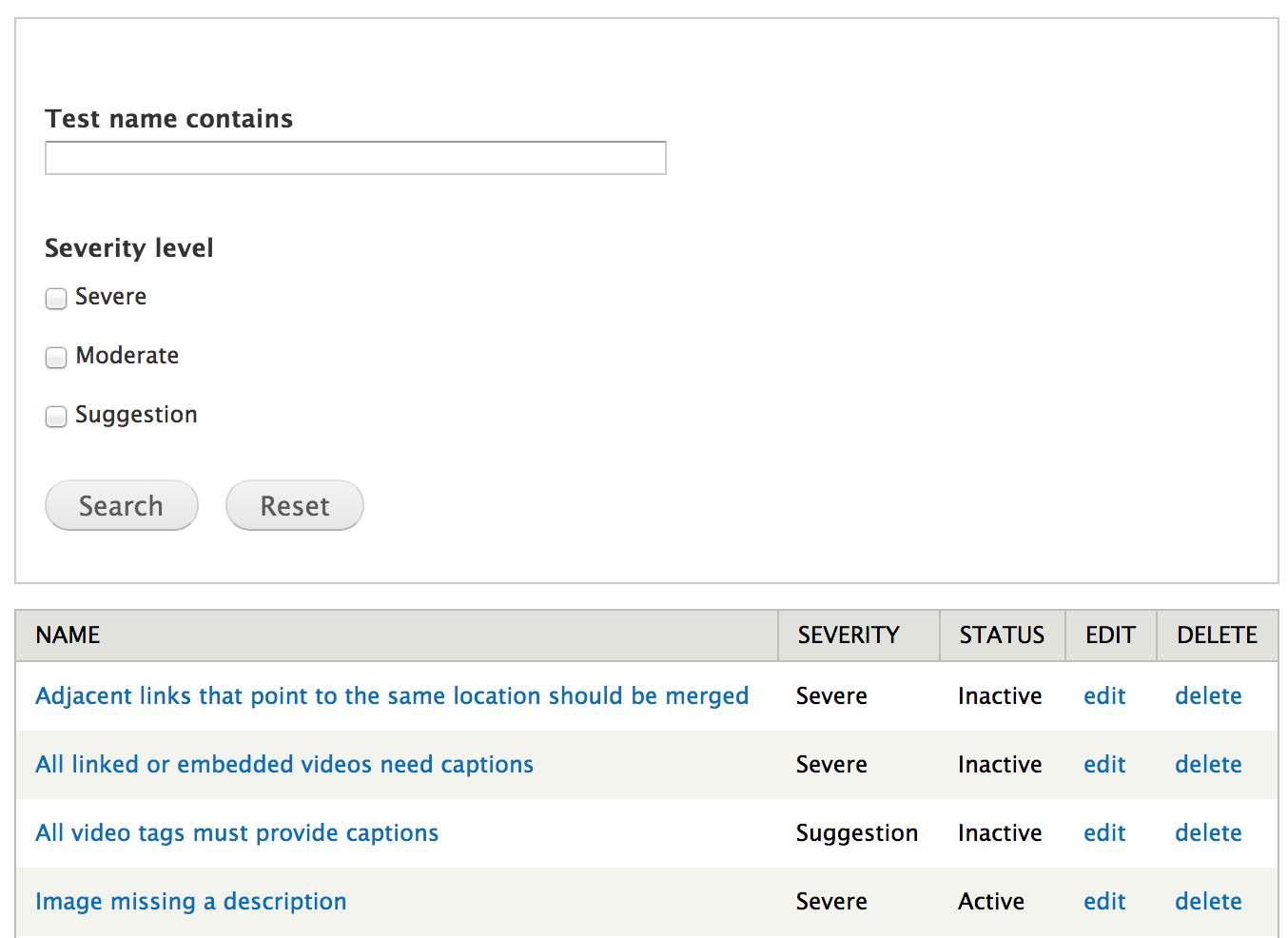Check the Severe severity checkbox
1288x938 pixels.
[x=56, y=298]
